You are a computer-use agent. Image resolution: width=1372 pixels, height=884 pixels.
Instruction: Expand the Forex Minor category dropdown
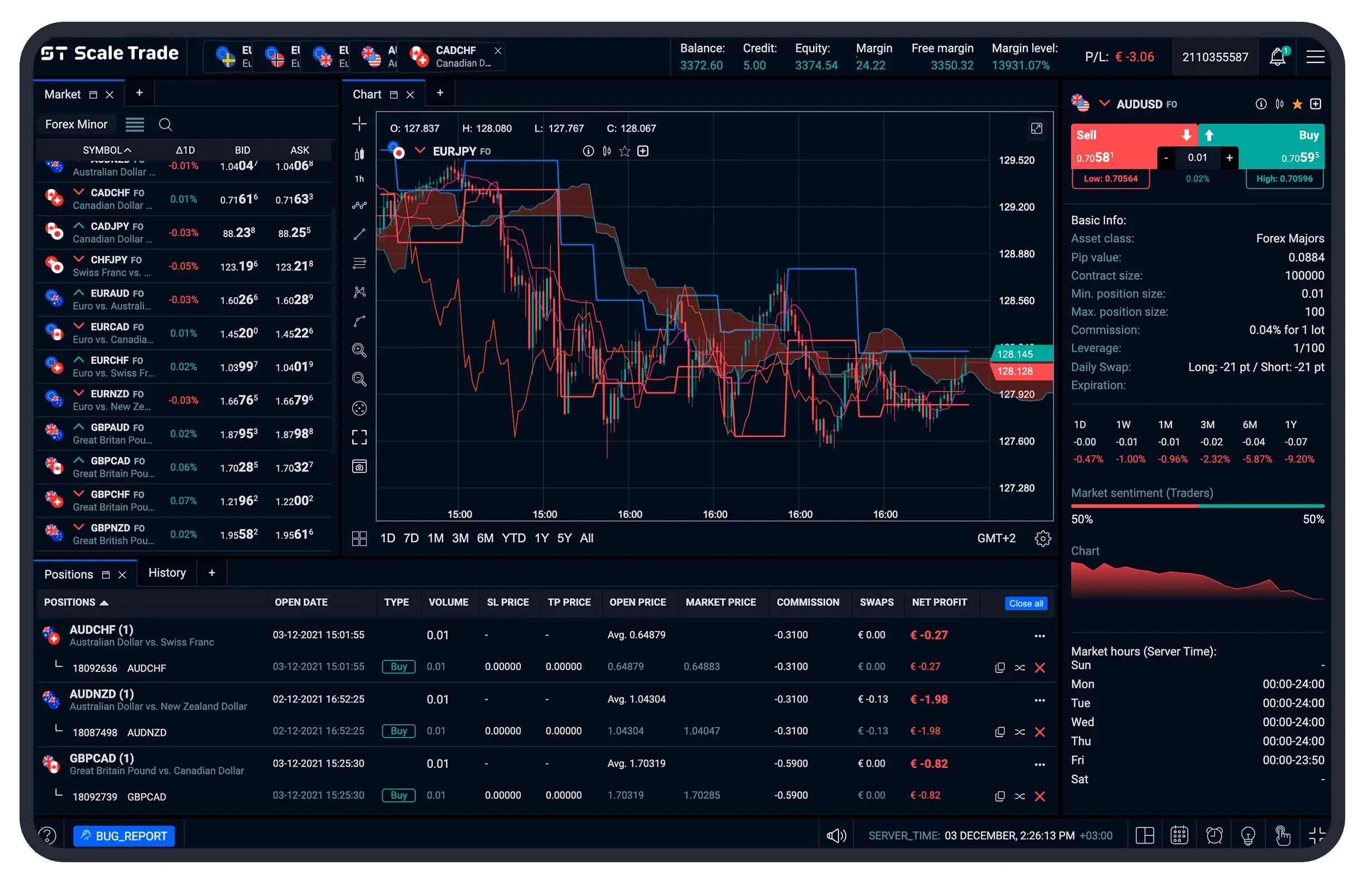(76, 125)
